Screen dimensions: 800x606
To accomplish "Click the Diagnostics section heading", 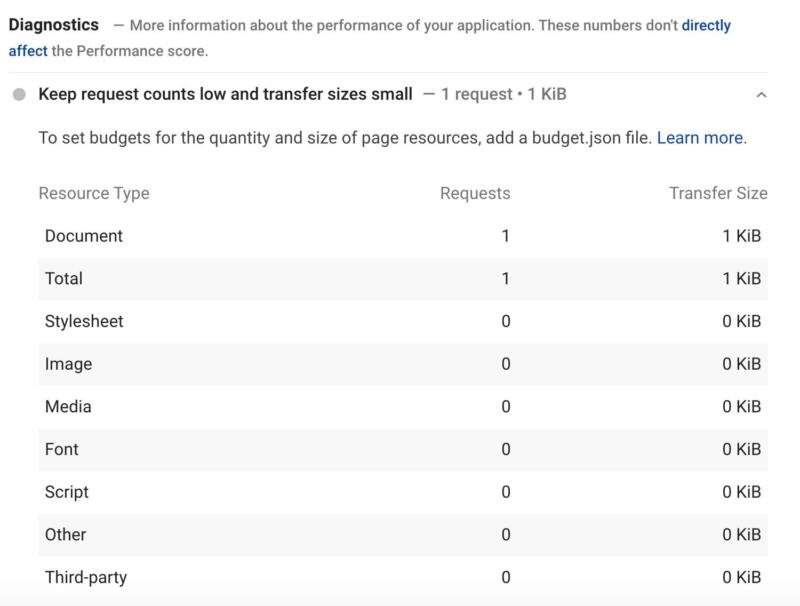I will coord(54,24).
